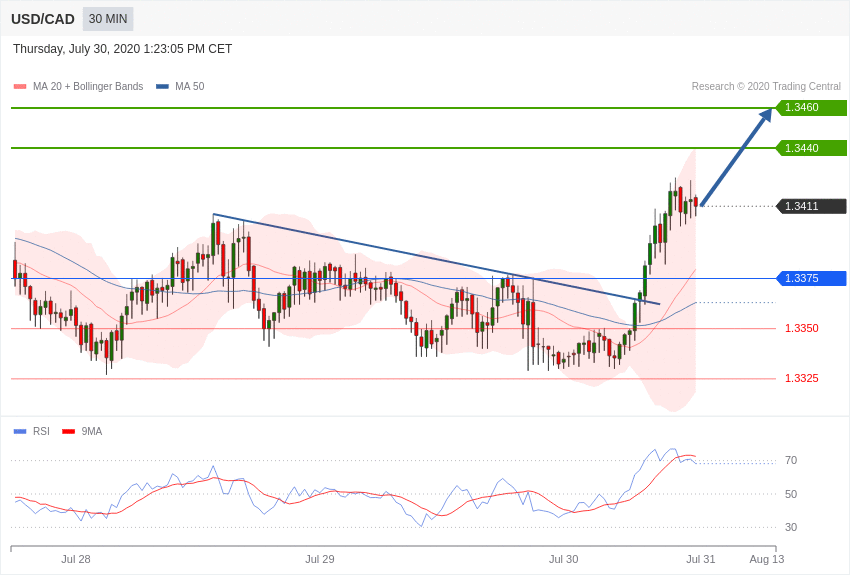Click the 1.3375 blue pivot label
Viewport: 850px width, 576px height.
click(x=812, y=279)
